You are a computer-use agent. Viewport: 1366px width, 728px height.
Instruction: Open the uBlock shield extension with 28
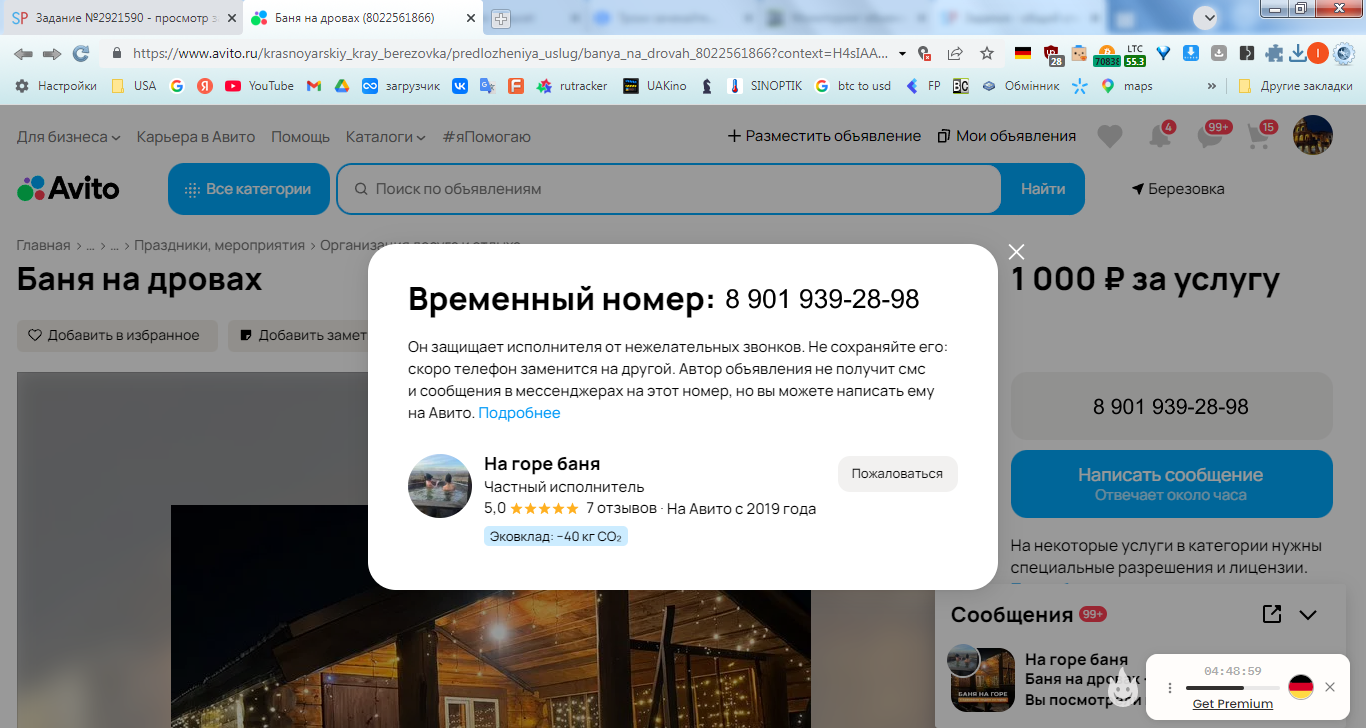(x=1051, y=54)
